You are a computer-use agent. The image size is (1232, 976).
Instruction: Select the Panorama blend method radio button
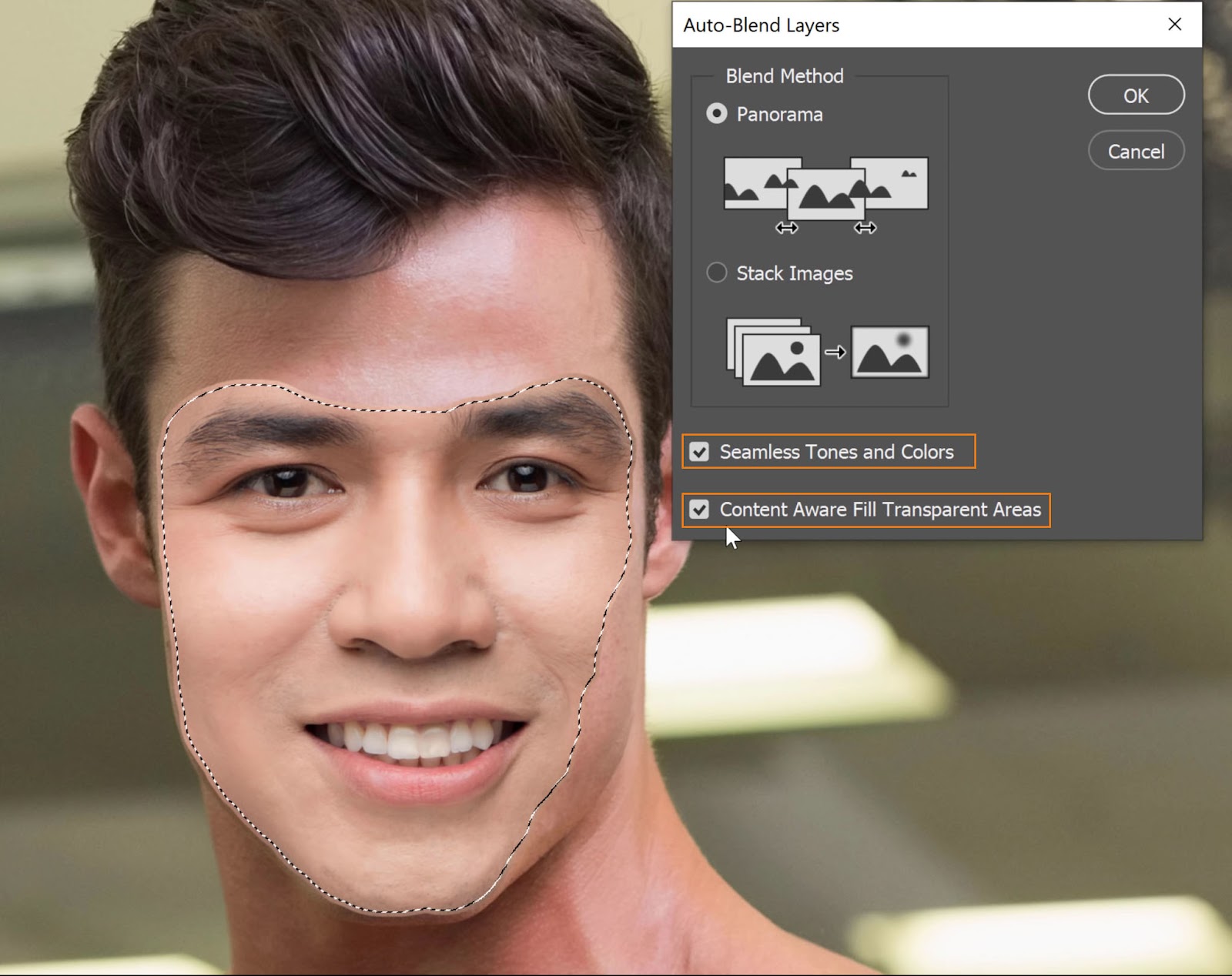tap(717, 114)
